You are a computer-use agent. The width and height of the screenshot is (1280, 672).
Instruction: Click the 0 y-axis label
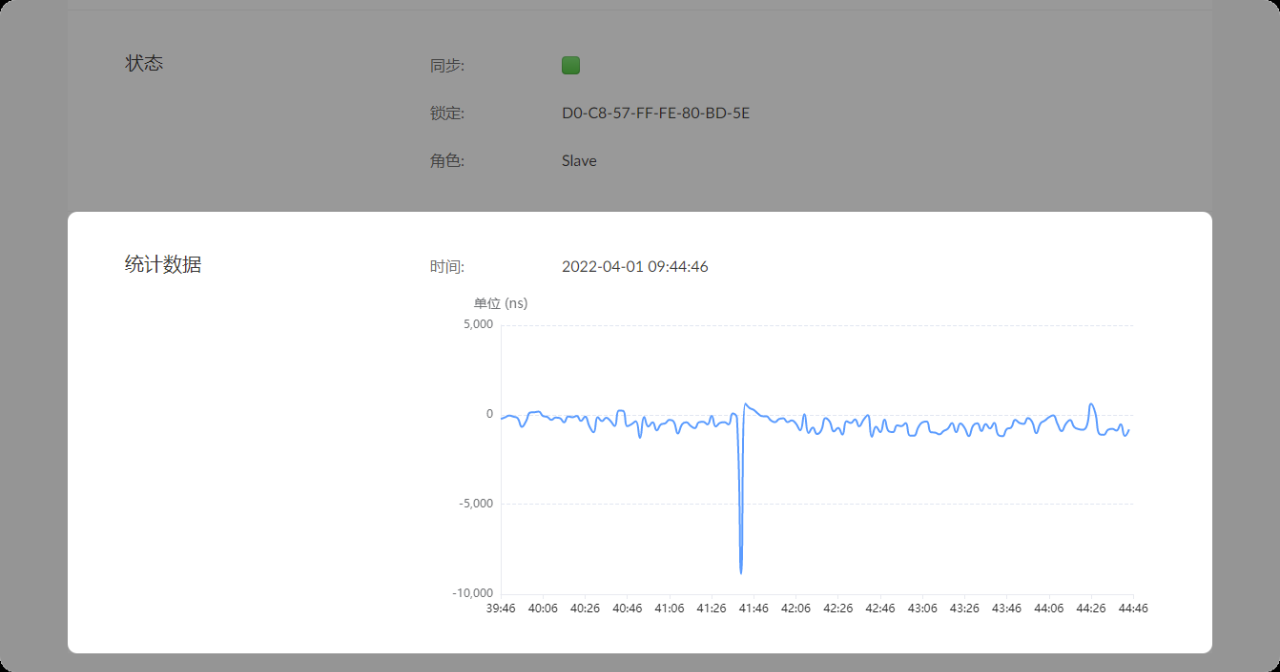point(489,414)
